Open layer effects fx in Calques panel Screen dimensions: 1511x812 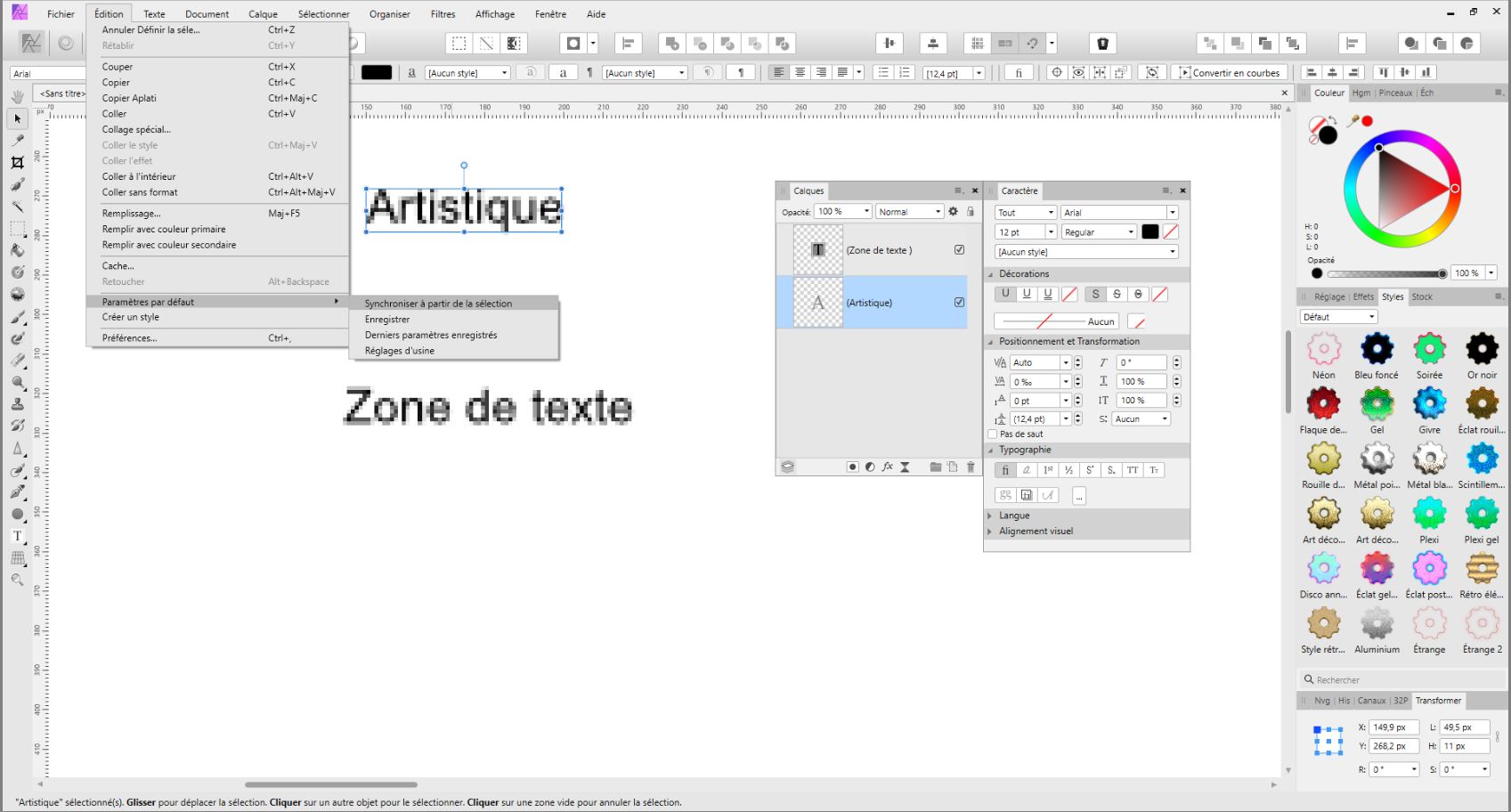point(887,467)
